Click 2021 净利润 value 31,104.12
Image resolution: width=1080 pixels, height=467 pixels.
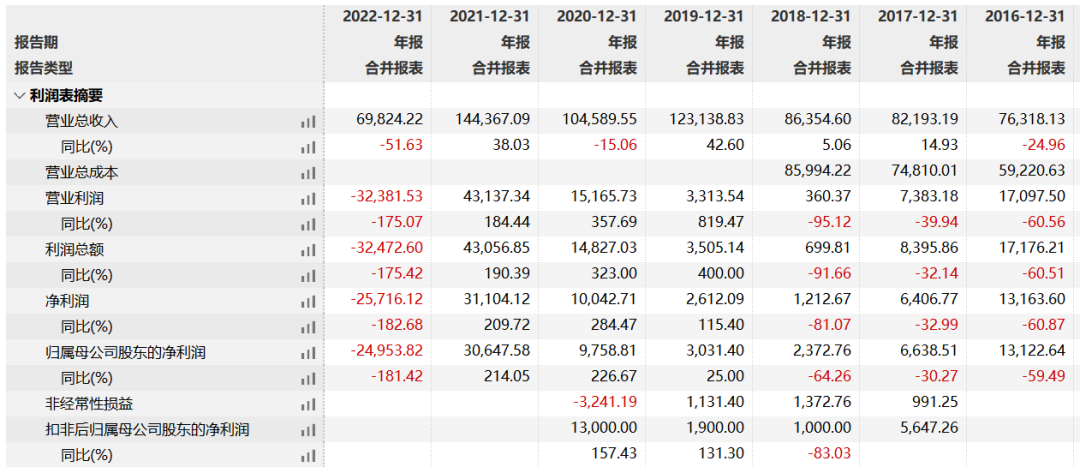490,301
